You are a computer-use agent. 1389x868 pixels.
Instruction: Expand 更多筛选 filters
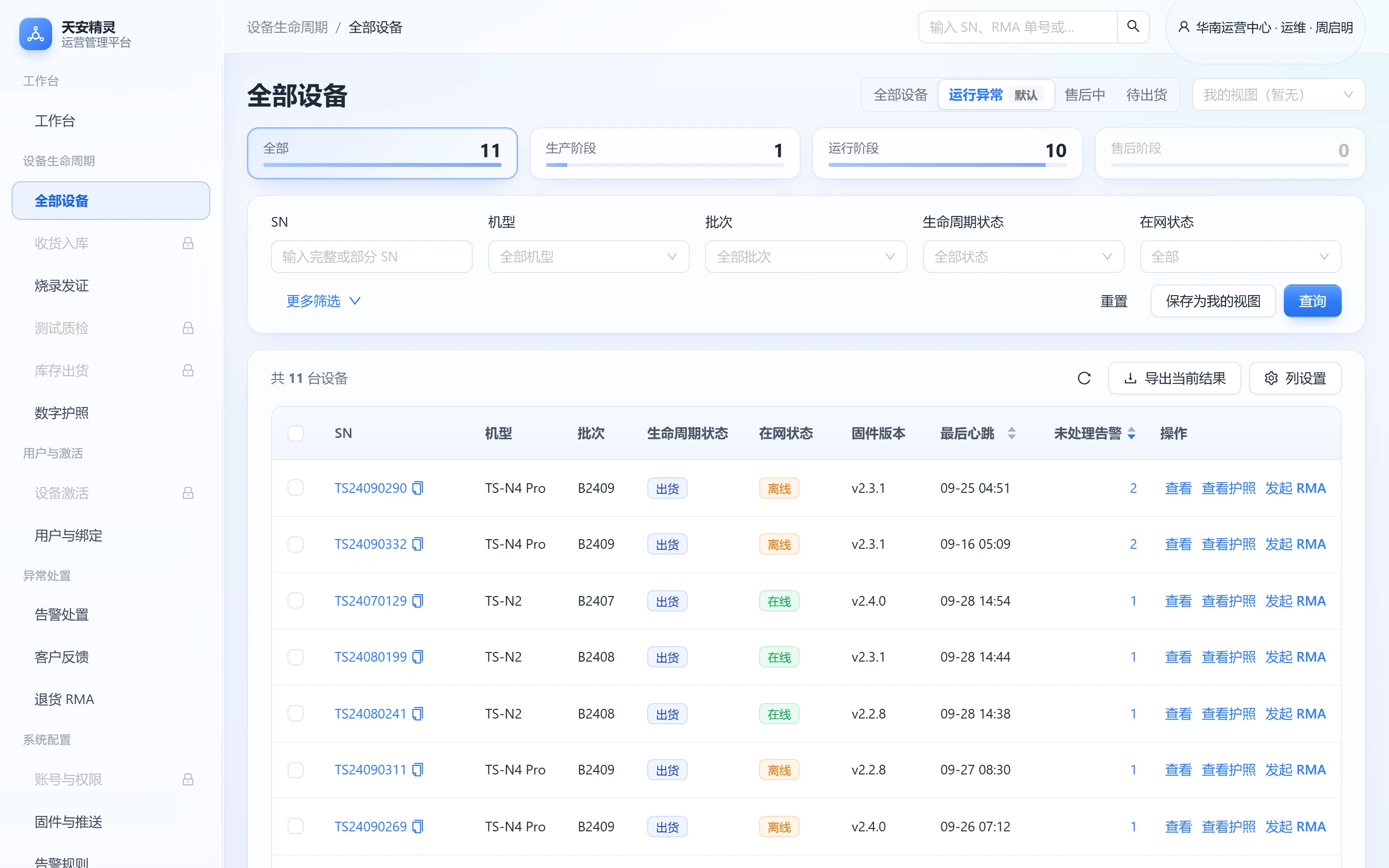coord(323,301)
